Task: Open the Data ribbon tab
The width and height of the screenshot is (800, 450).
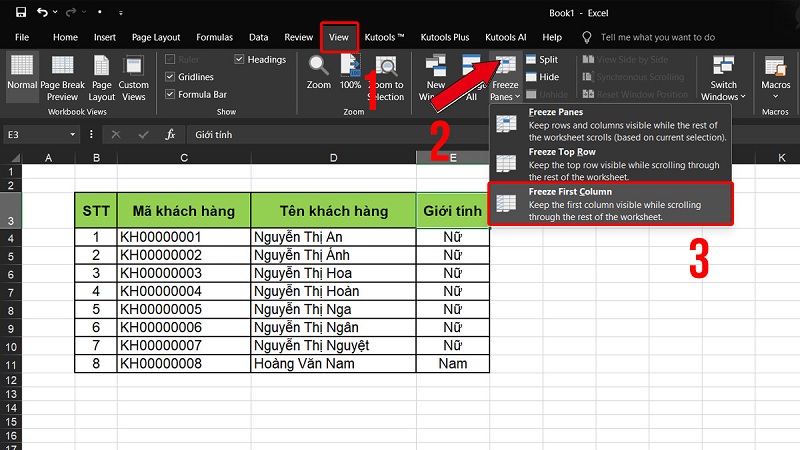Action: tap(259, 37)
